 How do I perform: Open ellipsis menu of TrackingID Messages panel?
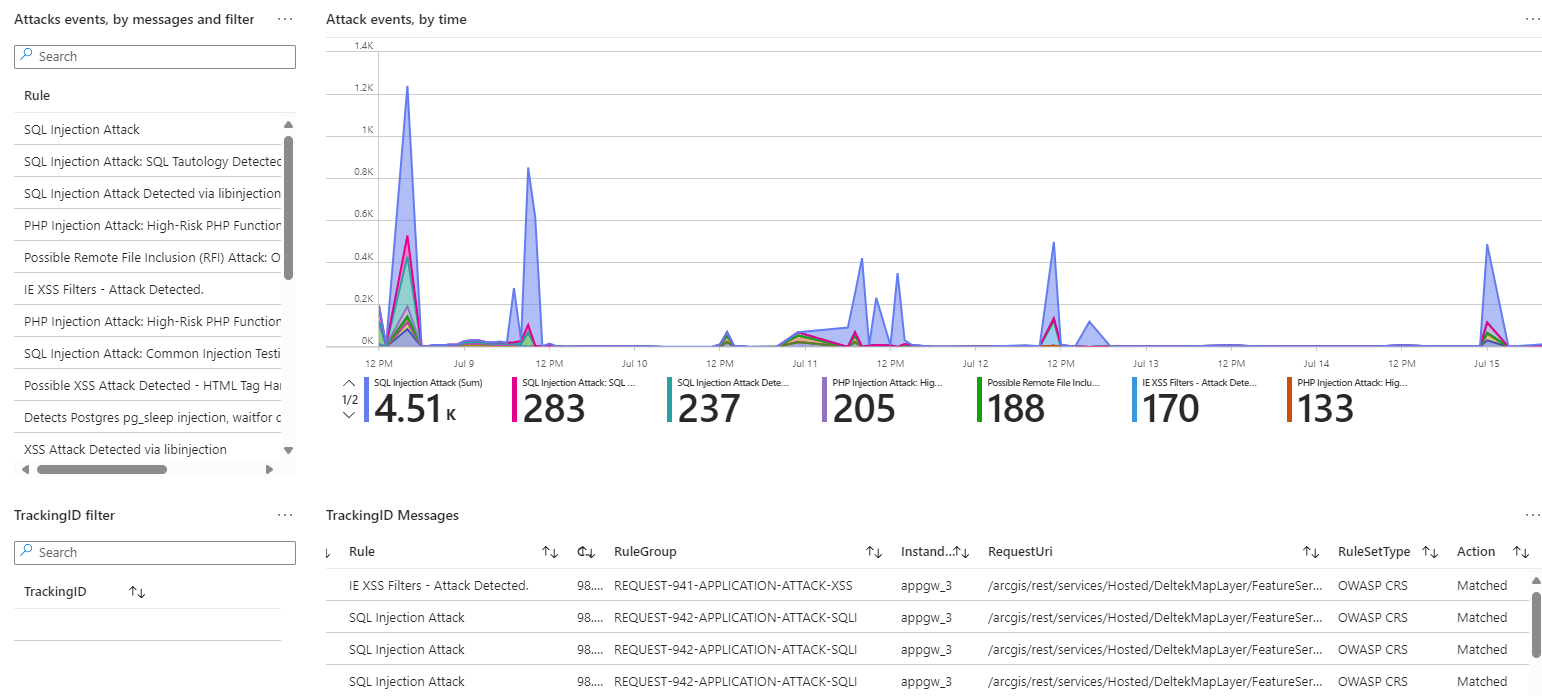1532,515
